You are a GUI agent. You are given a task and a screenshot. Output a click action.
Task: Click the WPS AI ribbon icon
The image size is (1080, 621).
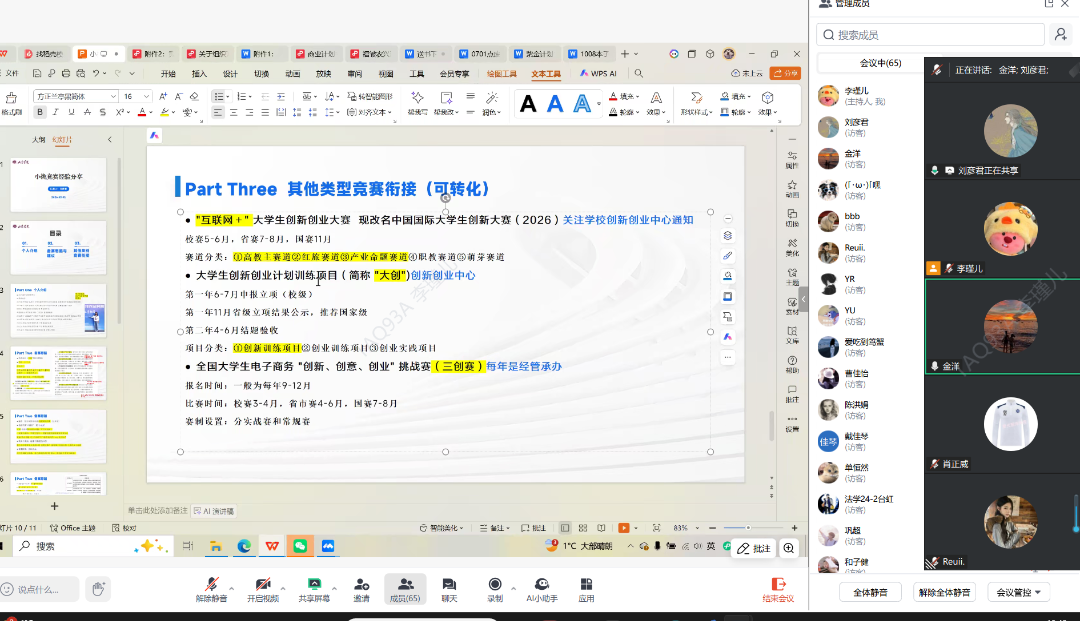coord(598,73)
